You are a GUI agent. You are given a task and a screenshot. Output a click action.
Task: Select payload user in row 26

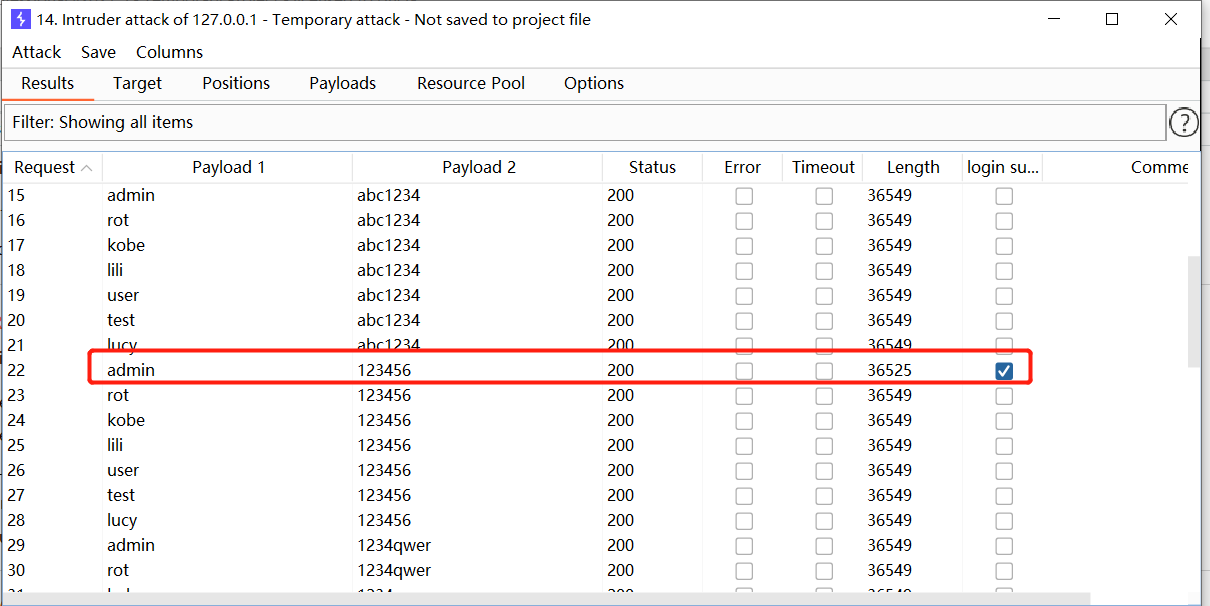(x=123, y=470)
